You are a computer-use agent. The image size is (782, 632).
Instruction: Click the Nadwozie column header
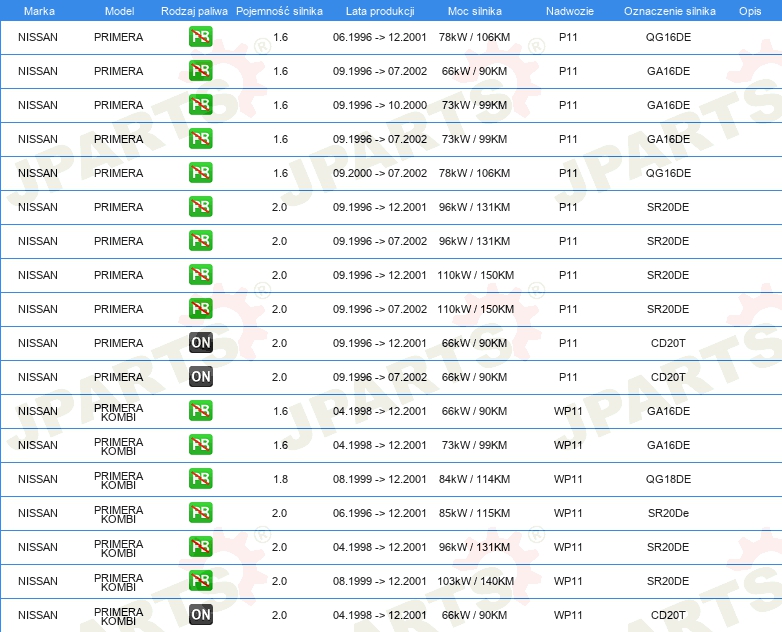point(570,11)
